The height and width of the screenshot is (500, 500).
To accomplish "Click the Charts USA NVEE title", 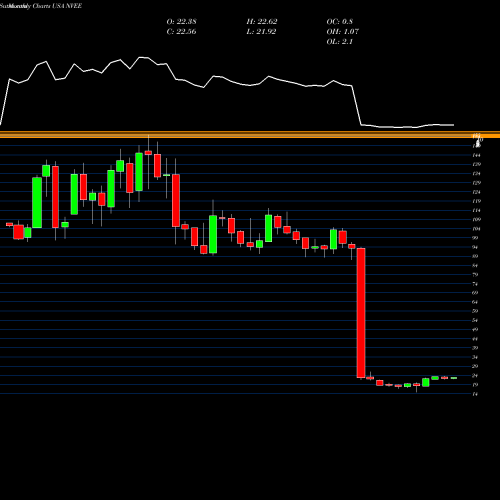I will coord(57,6).
